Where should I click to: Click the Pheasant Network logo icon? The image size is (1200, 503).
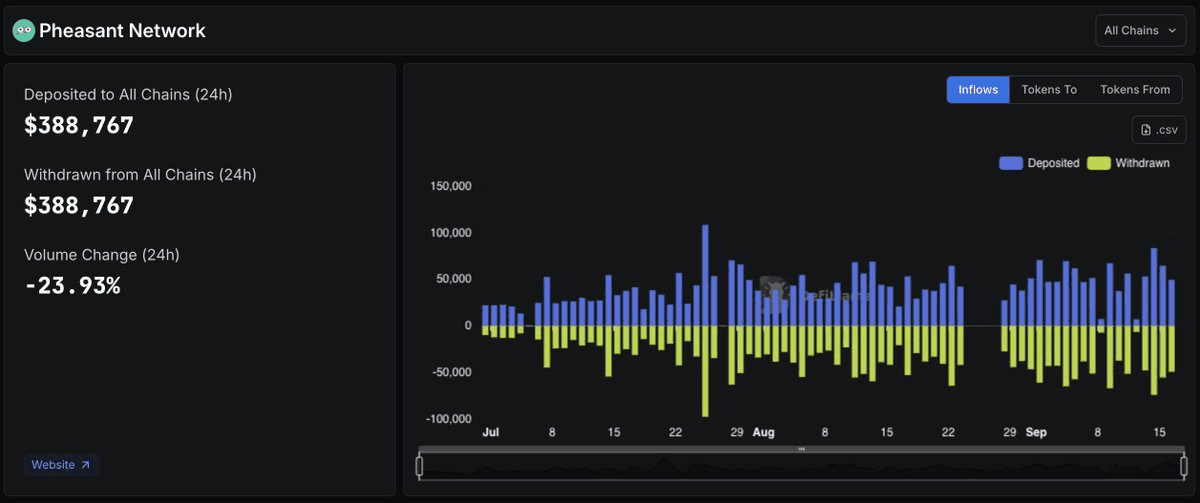(23, 31)
